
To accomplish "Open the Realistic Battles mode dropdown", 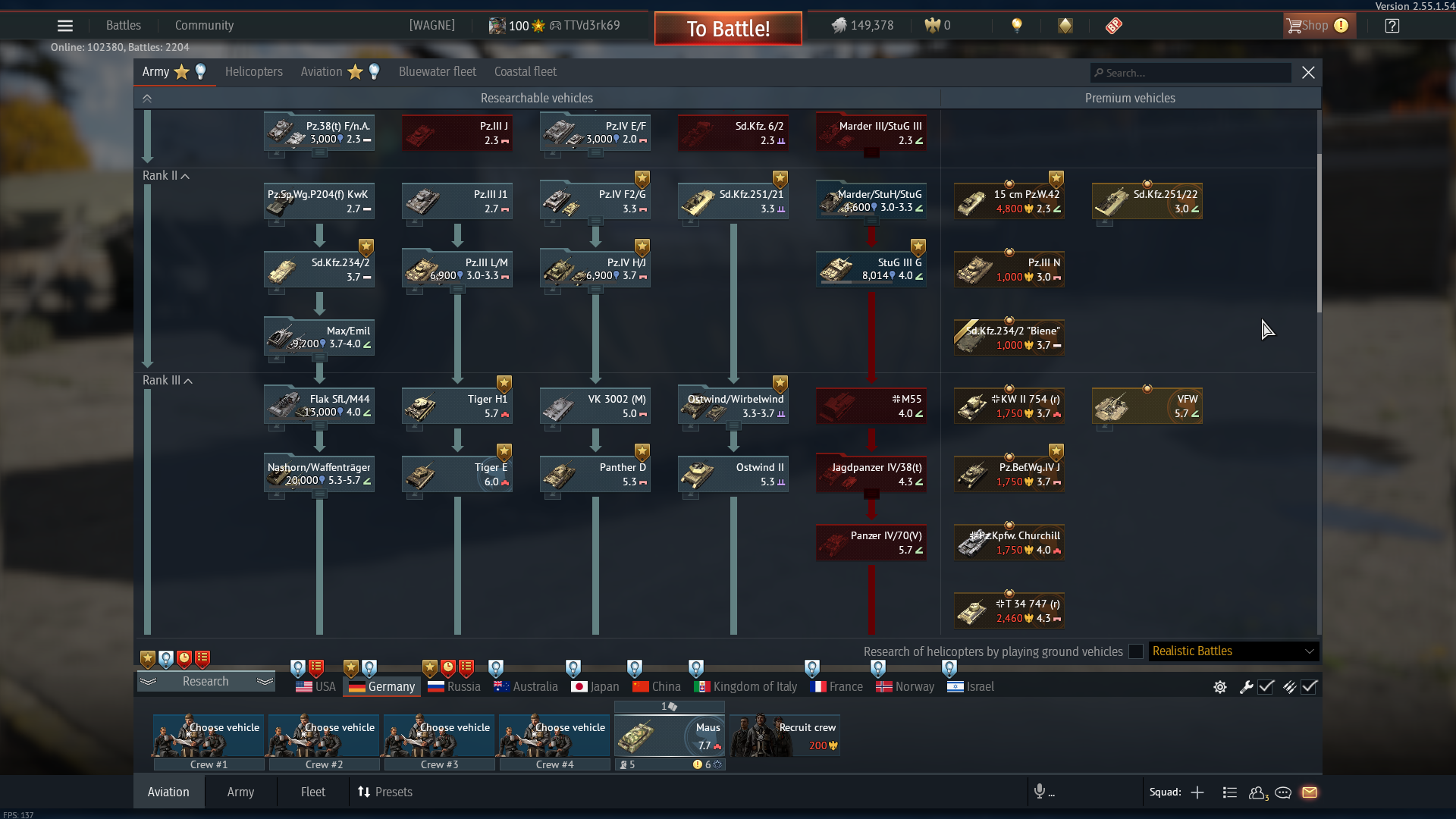I will [x=1233, y=651].
